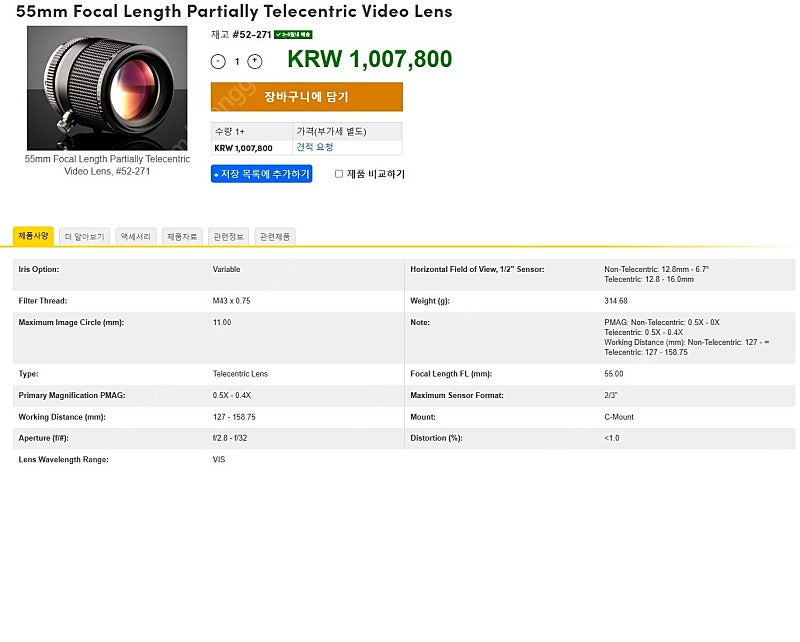The image size is (800, 642).
Task: Open the 액세서리 tab
Action: (136, 237)
